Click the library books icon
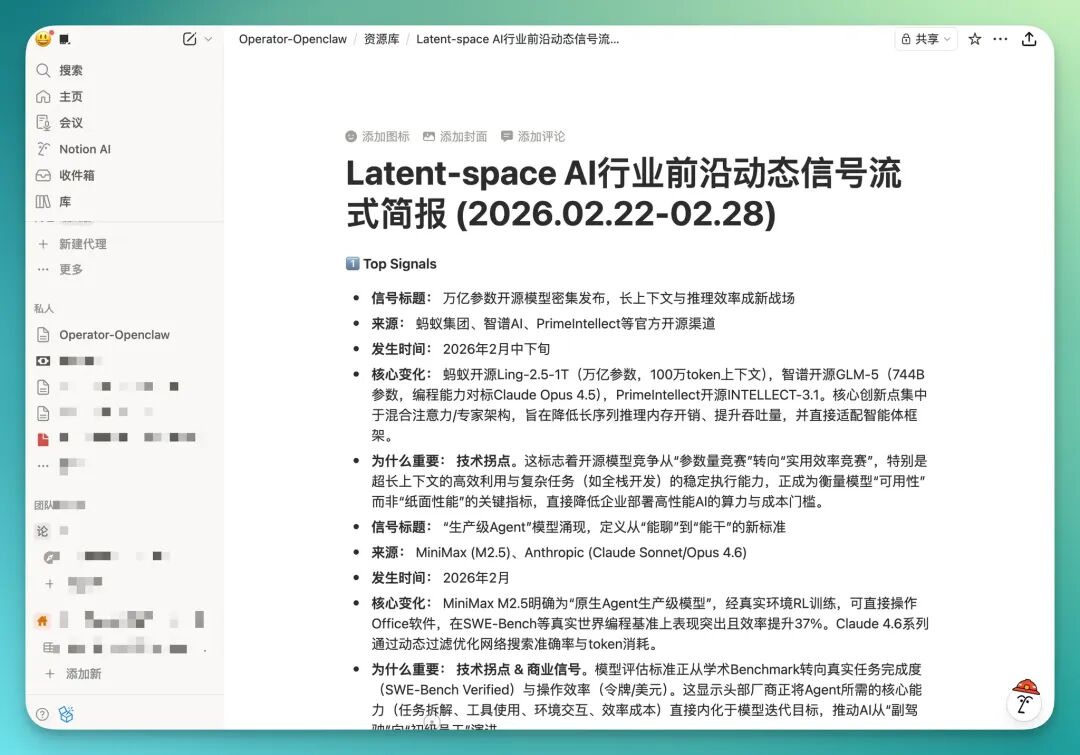 point(43,201)
